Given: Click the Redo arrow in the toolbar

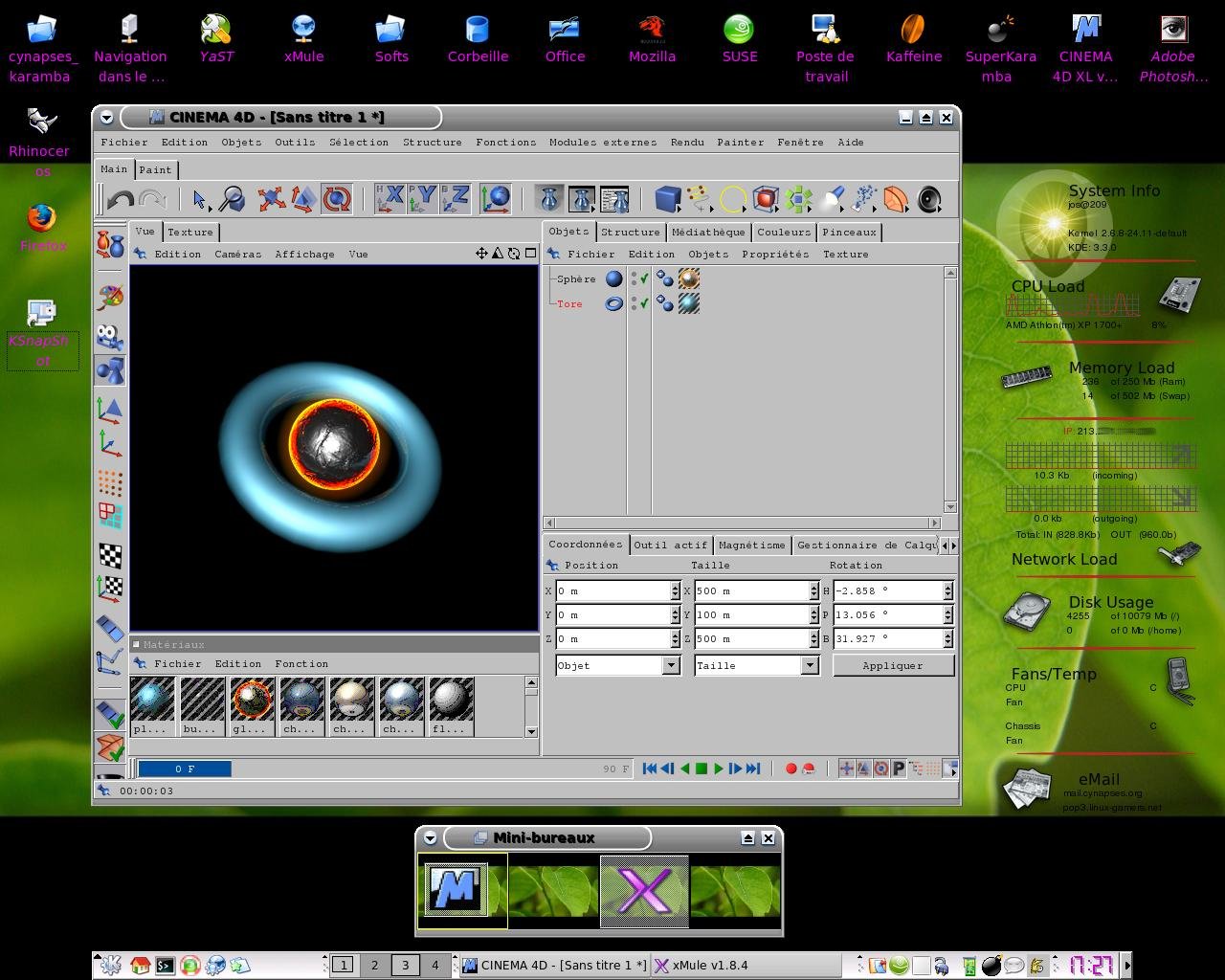Looking at the screenshot, I should pyautogui.click(x=152, y=199).
